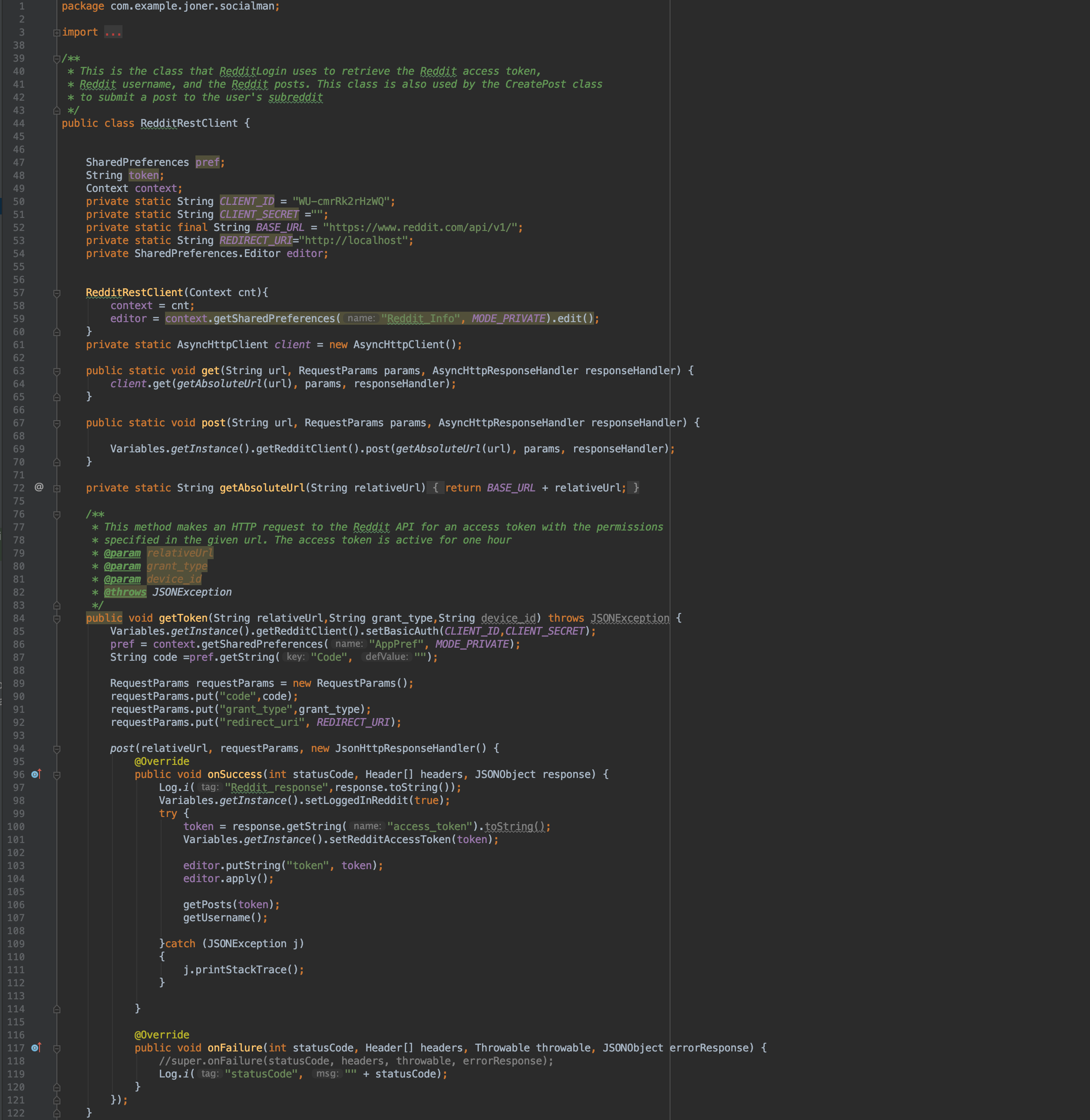Click the "access_token" string on line 100
Image resolution: width=1090 pixels, height=1120 pixels.
[x=429, y=827]
